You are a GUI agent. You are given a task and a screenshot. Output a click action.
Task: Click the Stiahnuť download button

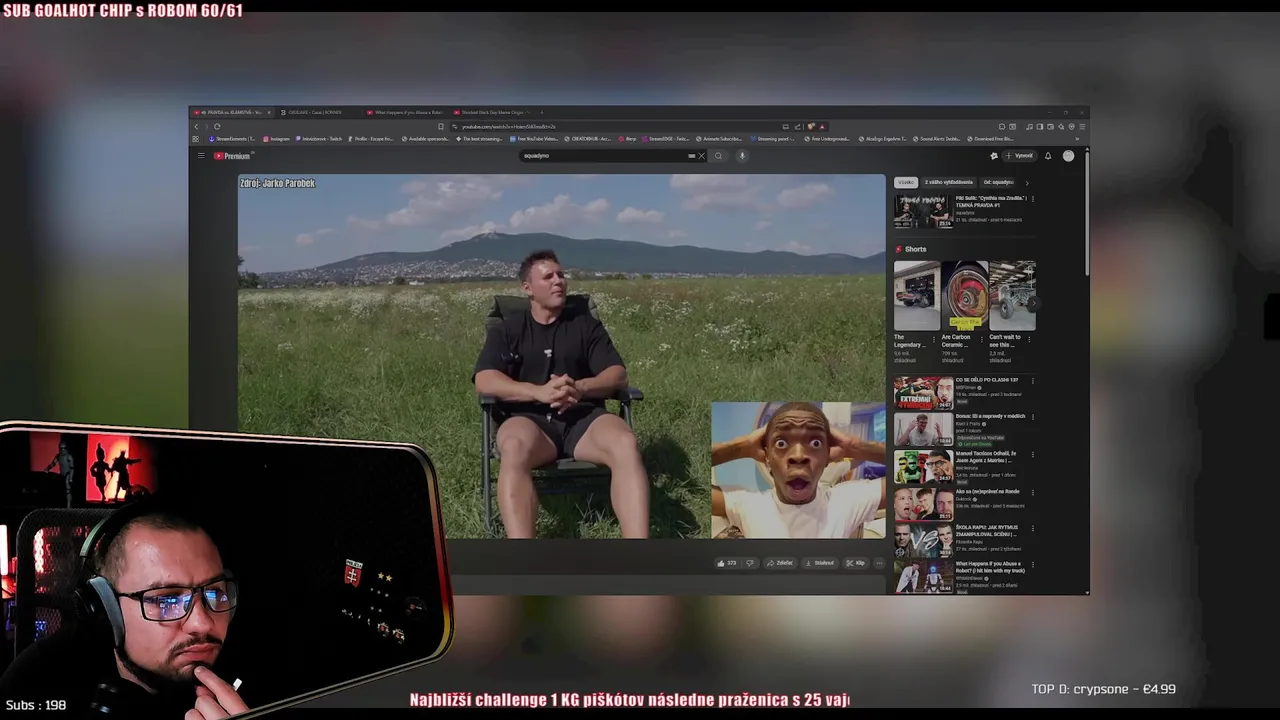click(820, 563)
